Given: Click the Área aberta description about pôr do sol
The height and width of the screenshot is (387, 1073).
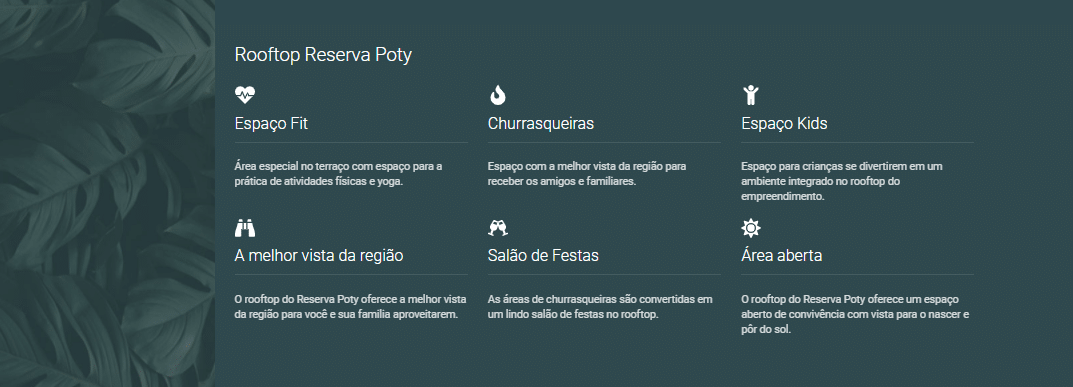Looking at the screenshot, I should pyautogui.click(x=855, y=315).
